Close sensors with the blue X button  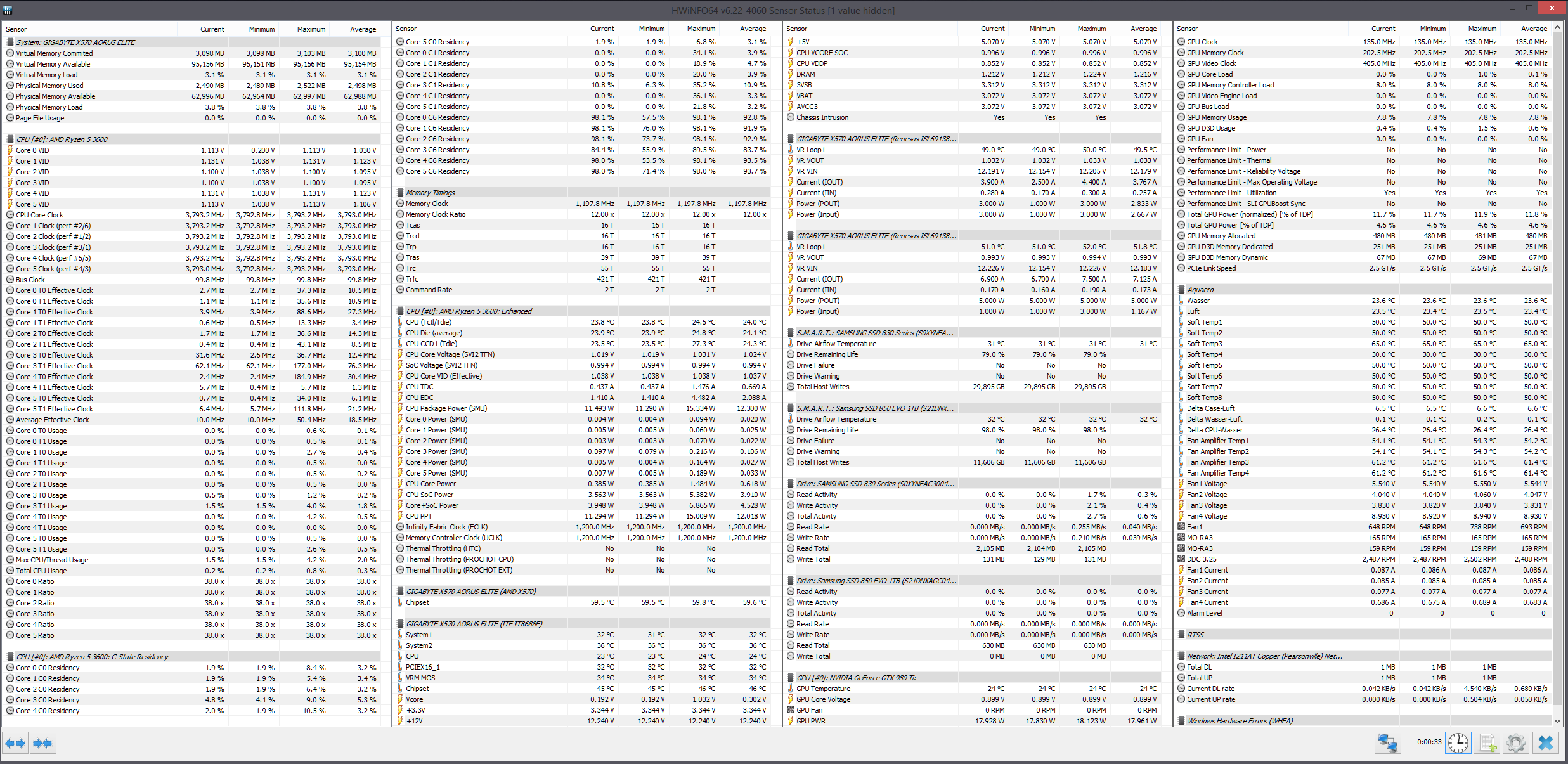pyautogui.click(x=1545, y=742)
